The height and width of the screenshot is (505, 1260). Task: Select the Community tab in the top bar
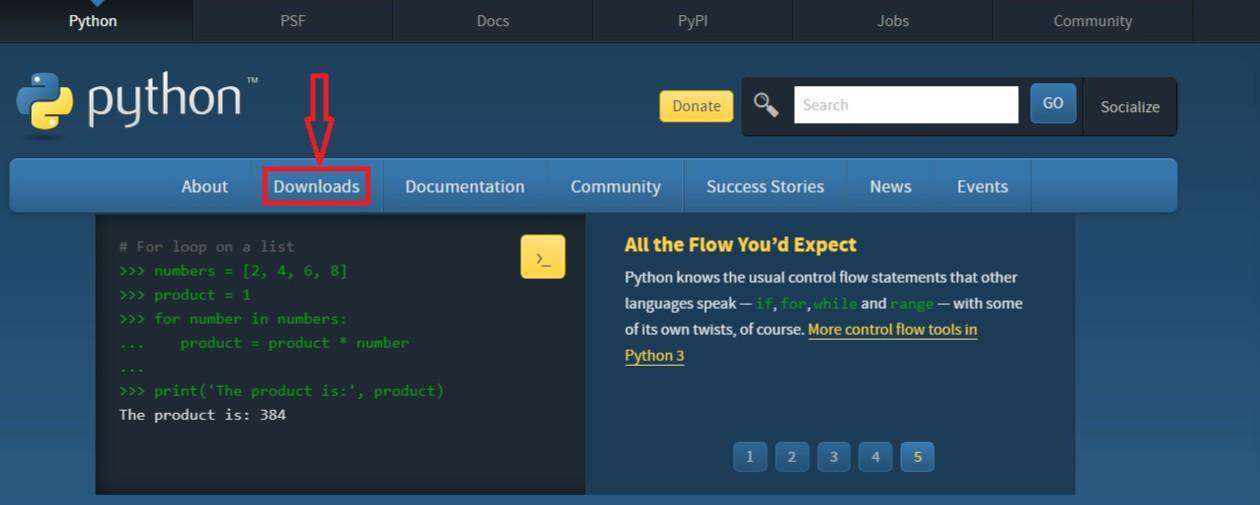[x=1093, y=21]
